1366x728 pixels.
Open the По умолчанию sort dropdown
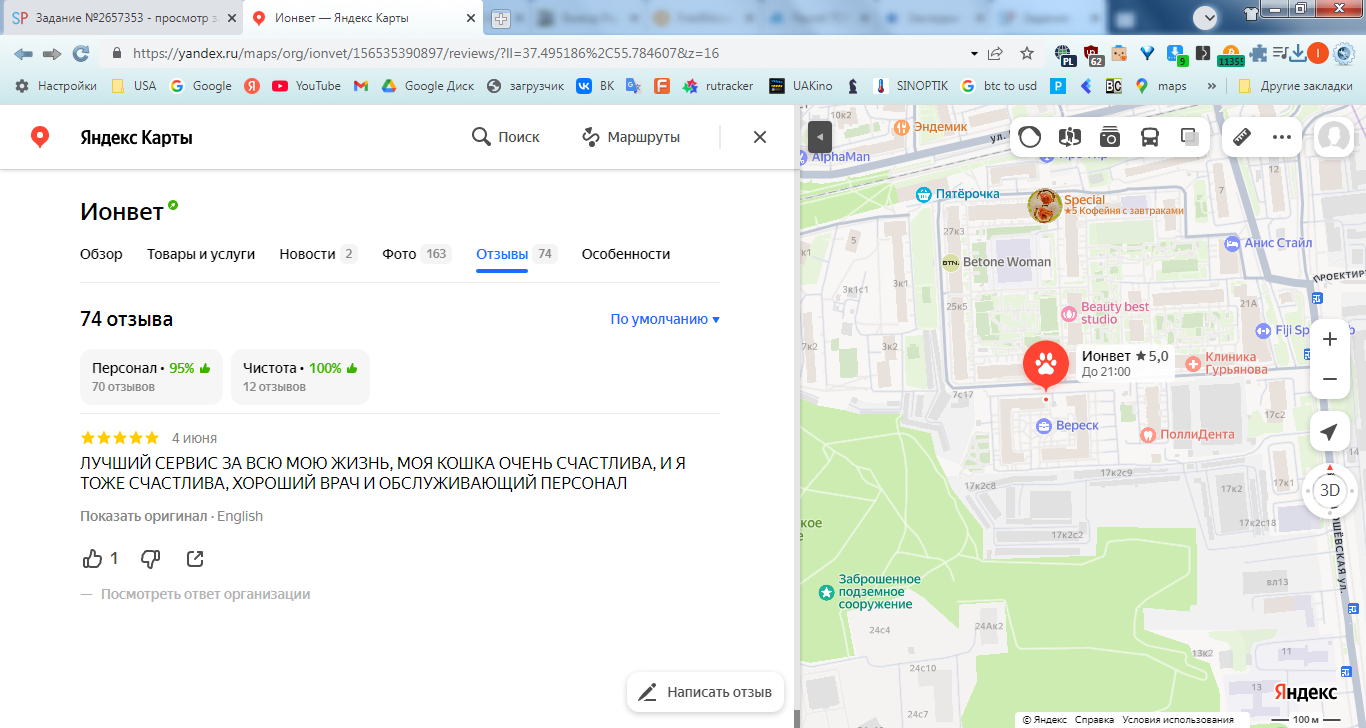(x=665, y=319)
